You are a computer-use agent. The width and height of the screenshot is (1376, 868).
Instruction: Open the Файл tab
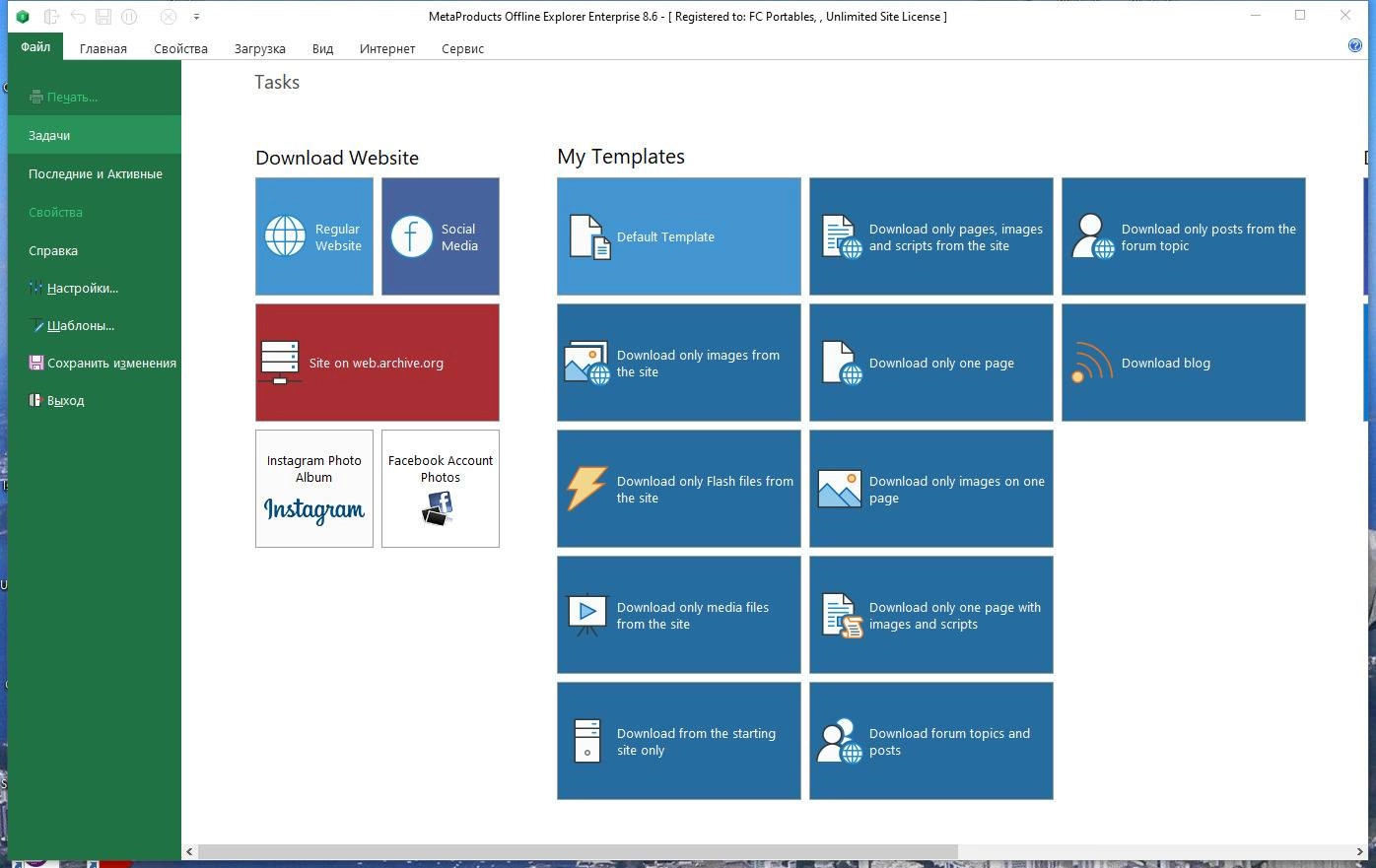tap(35, 46)
